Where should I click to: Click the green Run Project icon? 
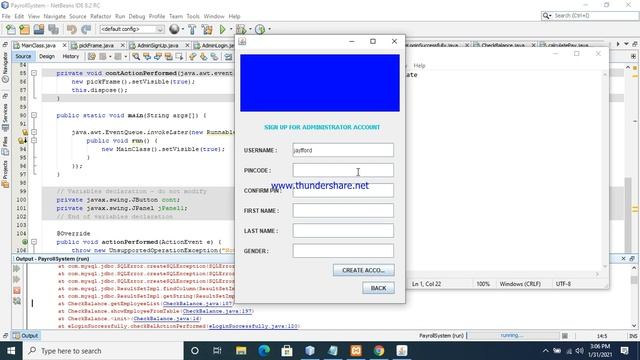222,29
